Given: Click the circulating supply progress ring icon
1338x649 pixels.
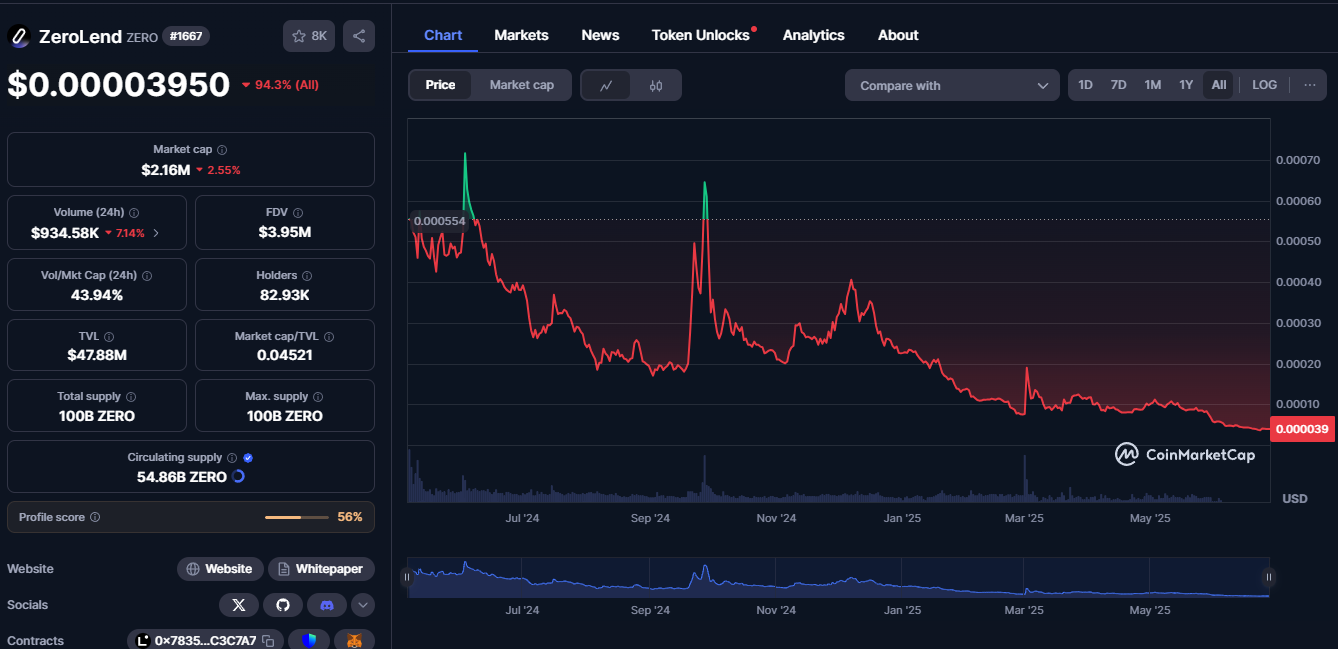Looking at the screenshot, I should click(x=238, y=477).
